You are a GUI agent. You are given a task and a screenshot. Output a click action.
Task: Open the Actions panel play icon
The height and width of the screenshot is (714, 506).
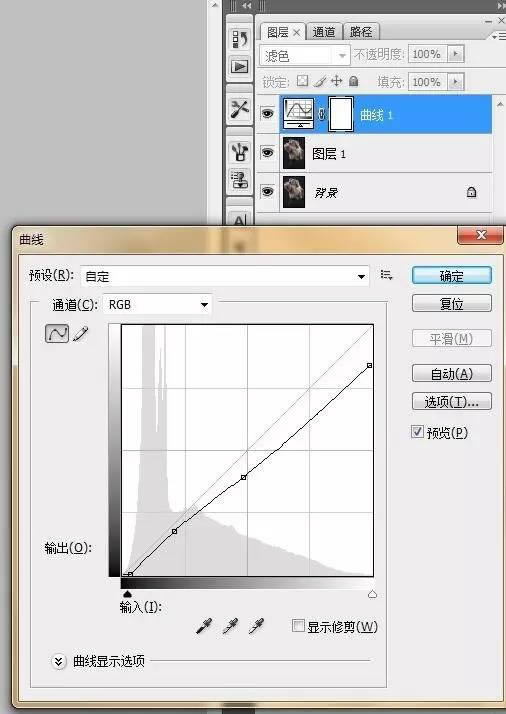coord(240,67)
